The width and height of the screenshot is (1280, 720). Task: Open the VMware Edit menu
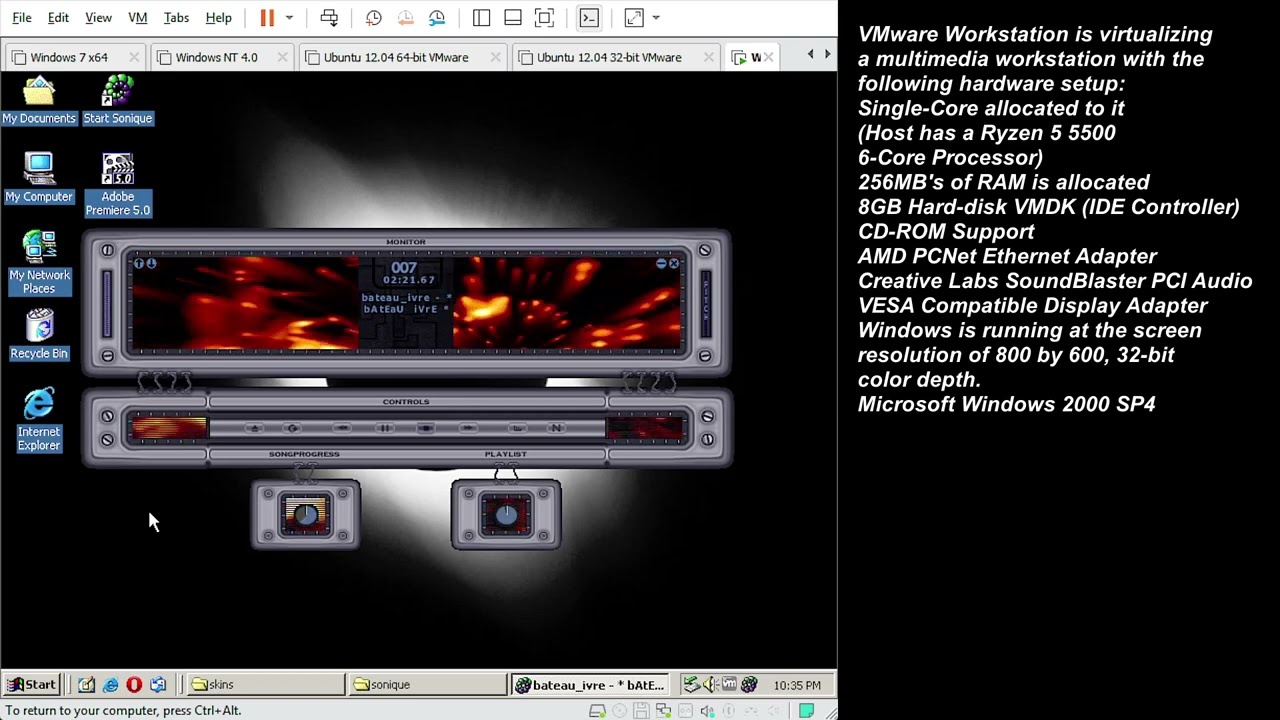click(x=58, y=18)
